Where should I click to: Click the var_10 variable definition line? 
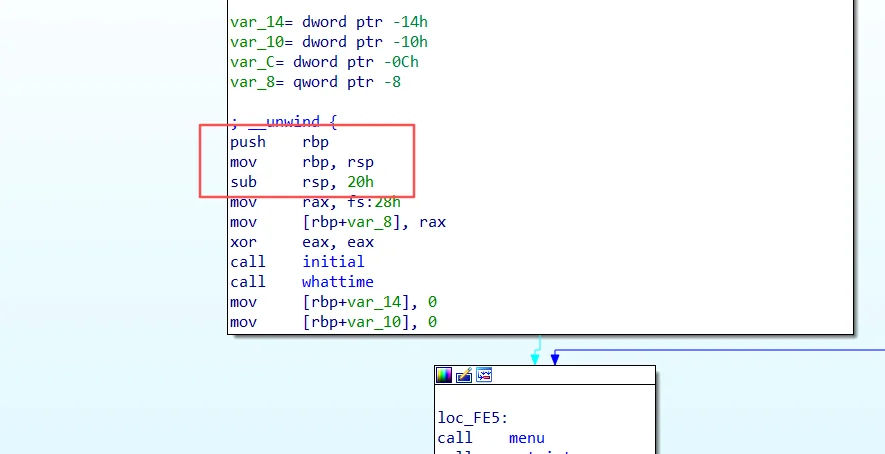point(328,42)
